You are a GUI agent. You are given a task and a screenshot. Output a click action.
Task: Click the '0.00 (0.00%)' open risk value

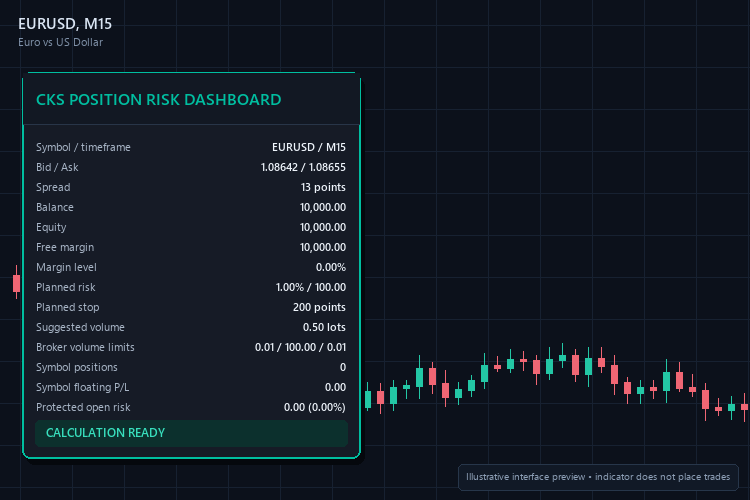315,408
